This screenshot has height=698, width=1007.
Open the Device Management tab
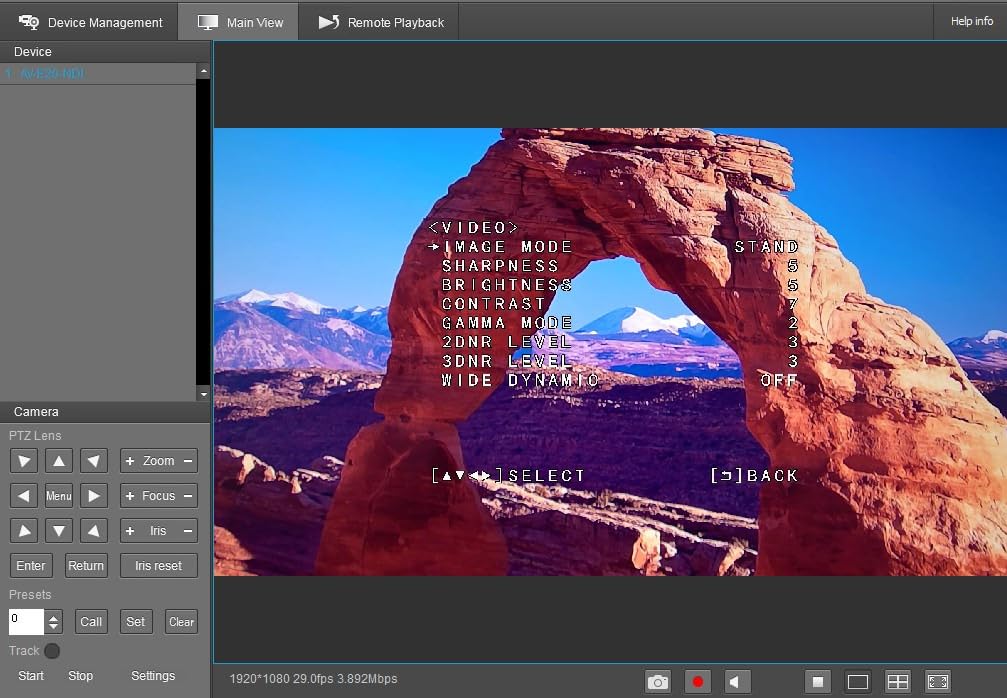(x=89, y=22)
